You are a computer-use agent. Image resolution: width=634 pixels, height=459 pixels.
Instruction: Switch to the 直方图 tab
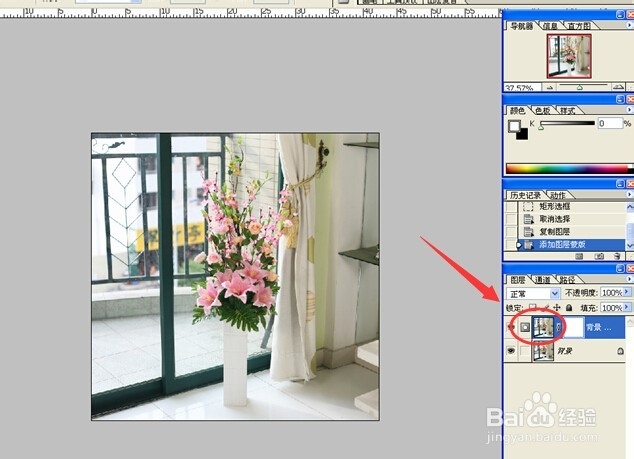pos(579,26)
